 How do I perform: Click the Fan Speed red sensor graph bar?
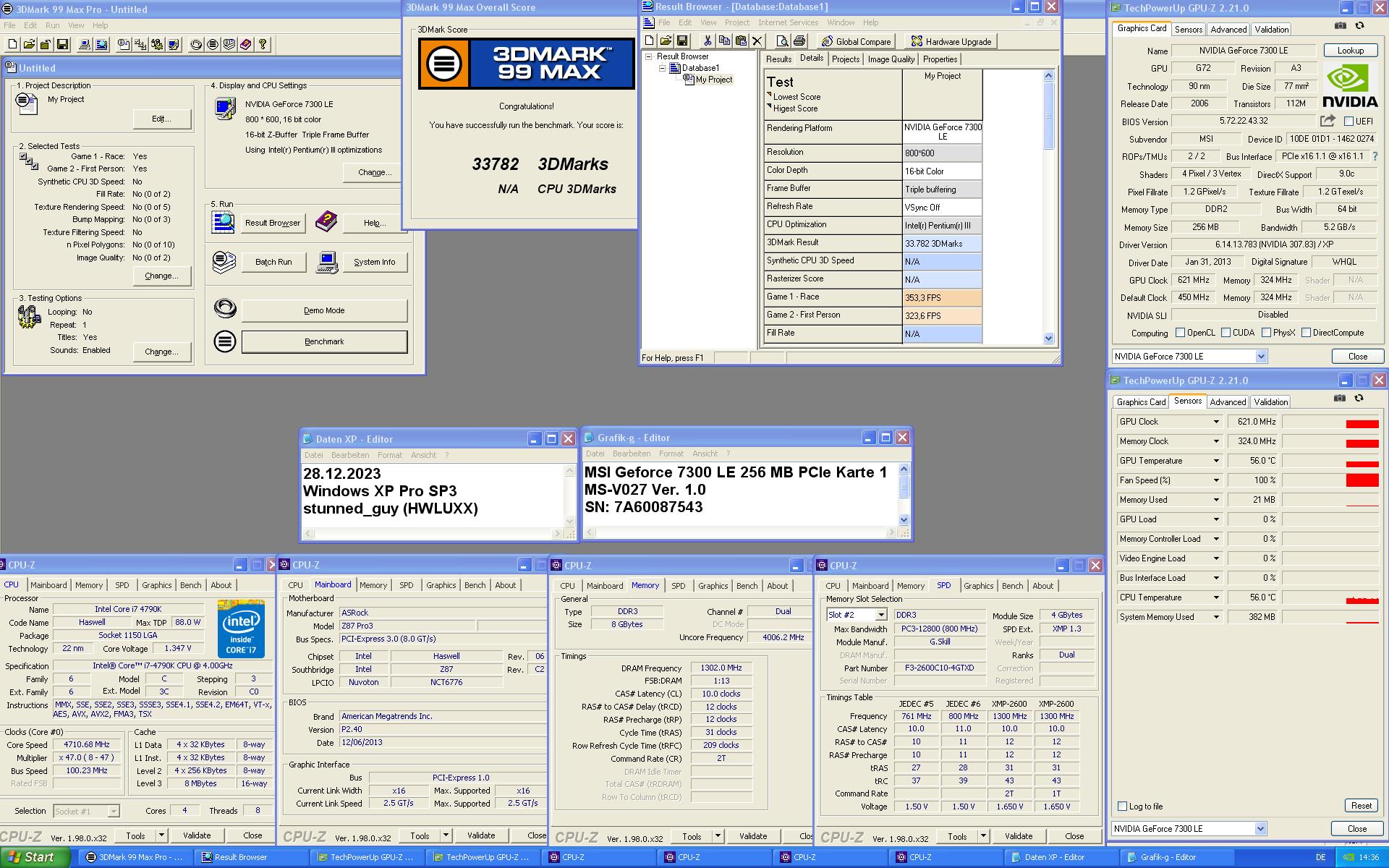[x=1362, y=480]
